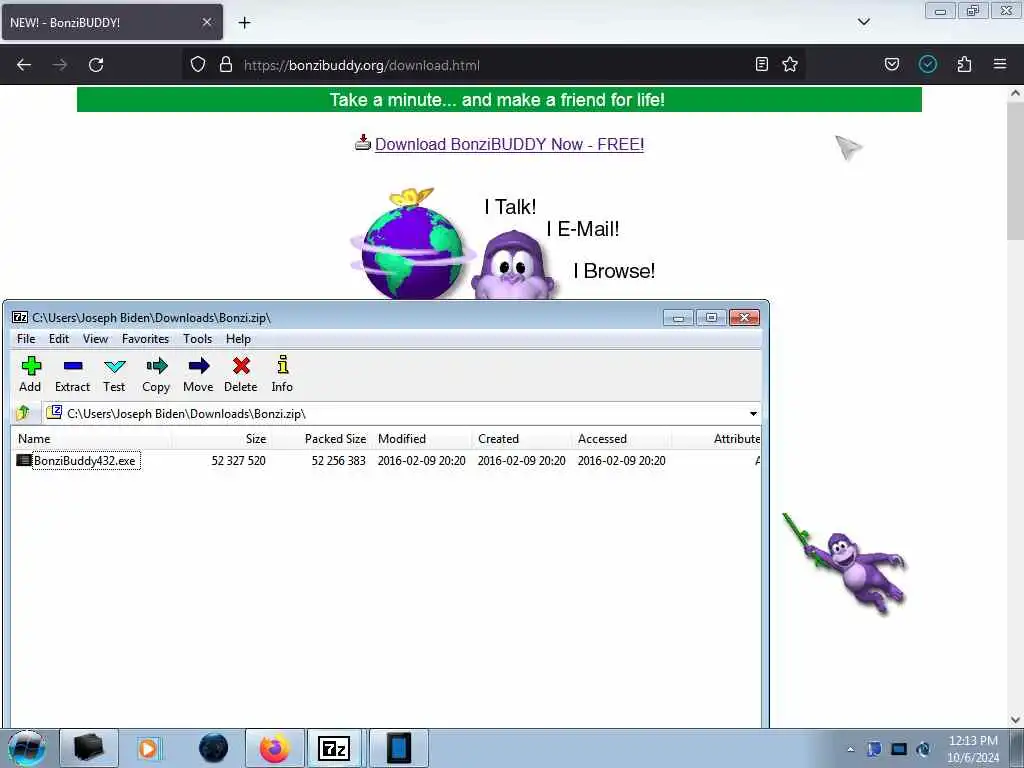
Task: Open the Firefox hamburger menu
Action: pos(1000,64)
